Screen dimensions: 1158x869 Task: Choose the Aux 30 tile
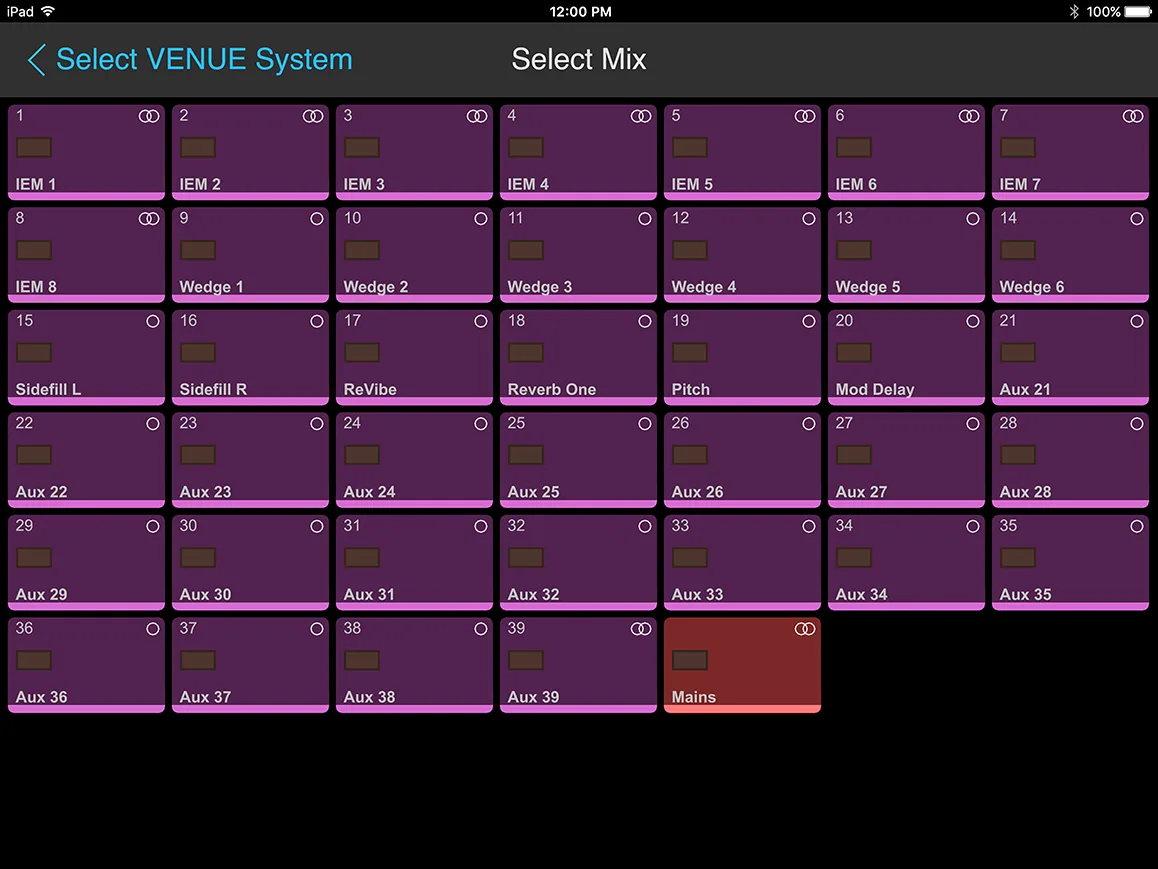pyautogui.click(x=250, y=563)
